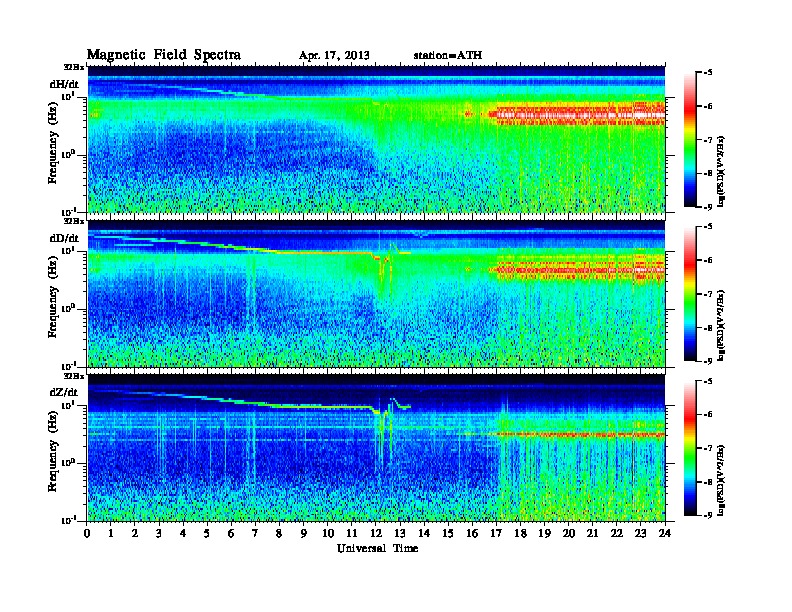Click the '20' hour tick label
The image size is (792, 612).
tap(568, 534)
